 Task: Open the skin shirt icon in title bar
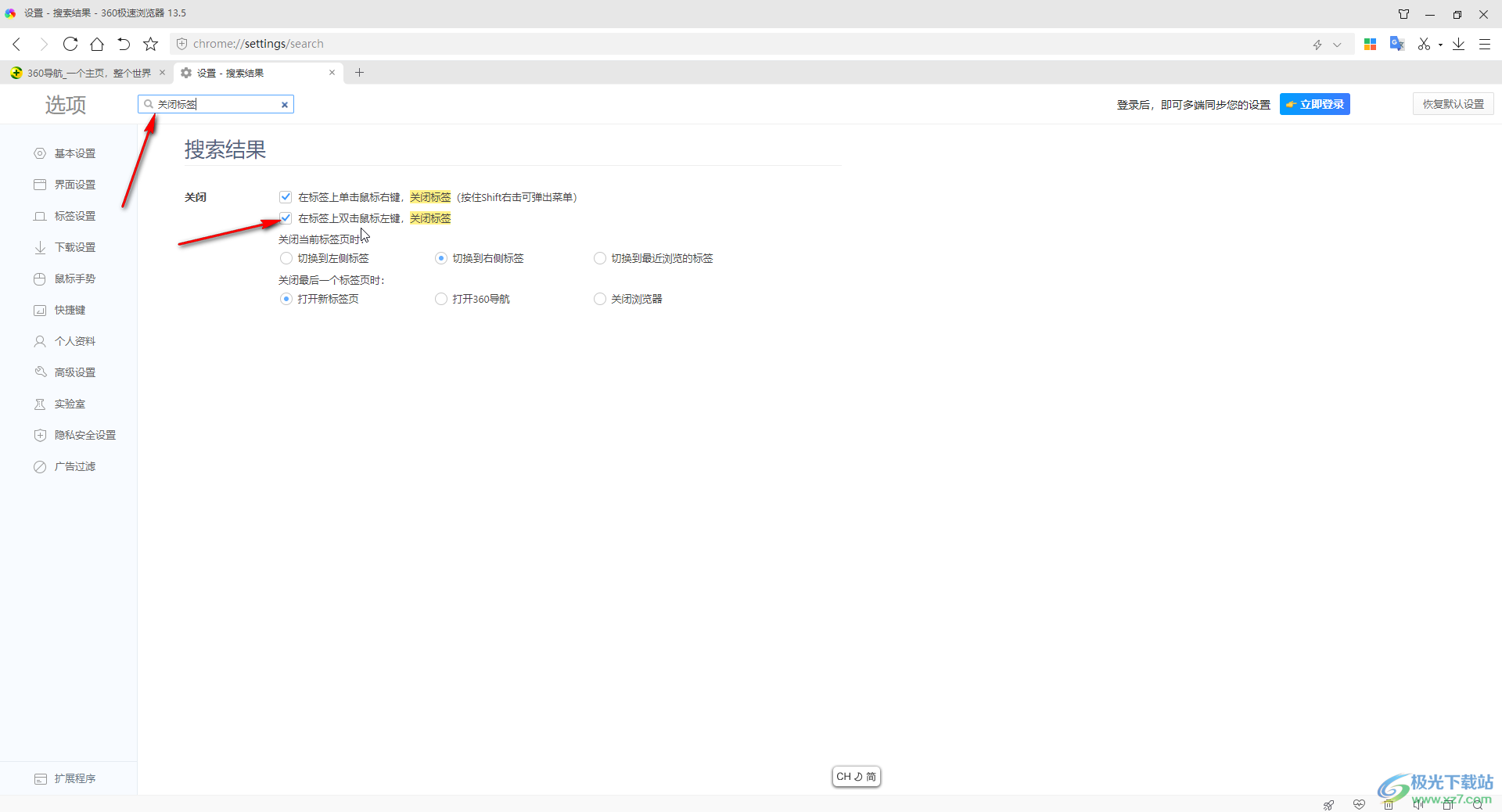coord(1404,14)
